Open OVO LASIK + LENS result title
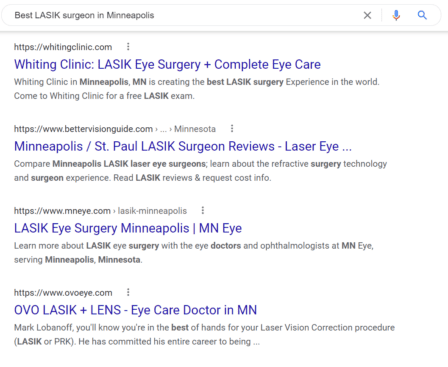This screenshot has height=367, width=448. pyautogui.click(x=135, y=310)
